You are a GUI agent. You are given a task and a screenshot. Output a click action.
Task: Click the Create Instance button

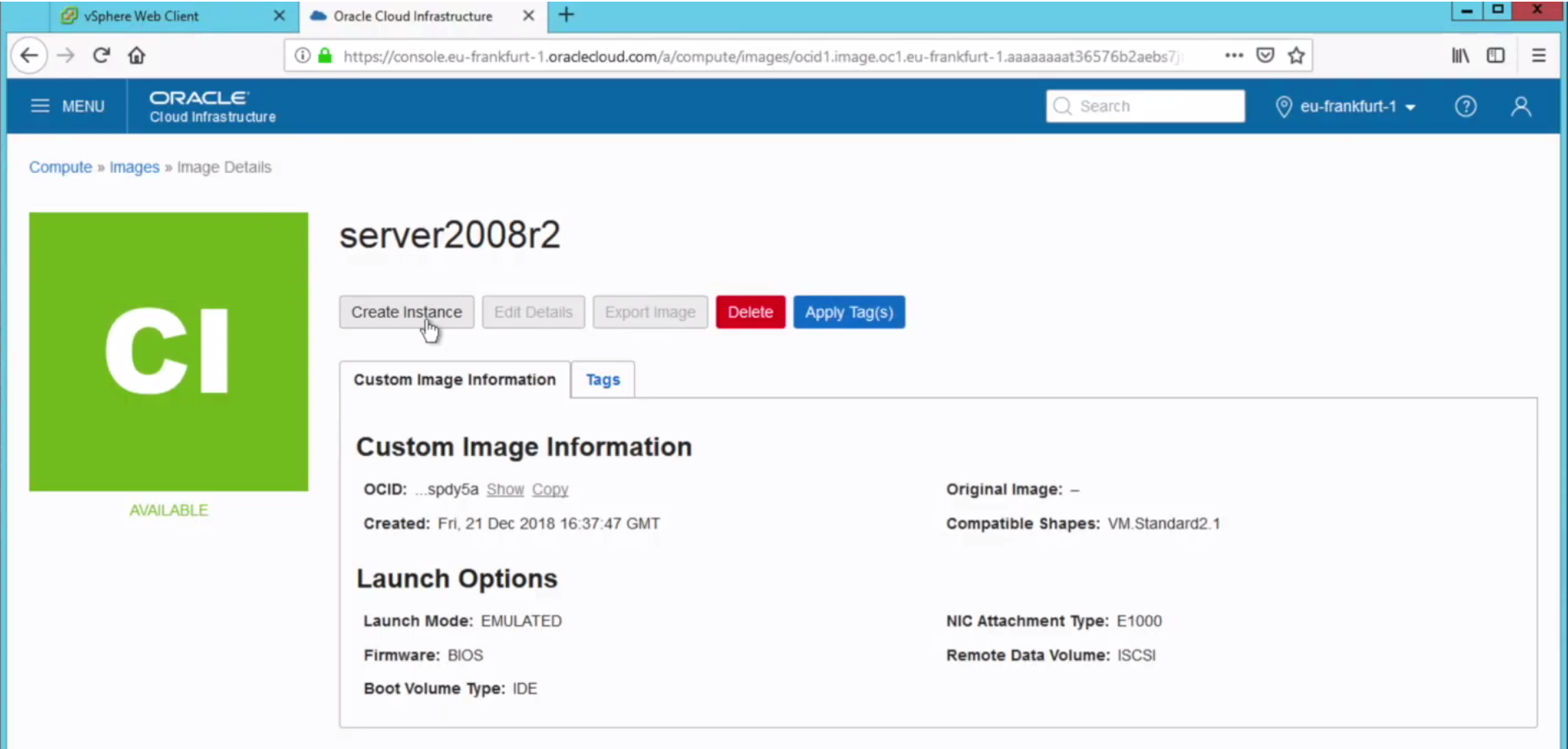click(x=407, y=312)
